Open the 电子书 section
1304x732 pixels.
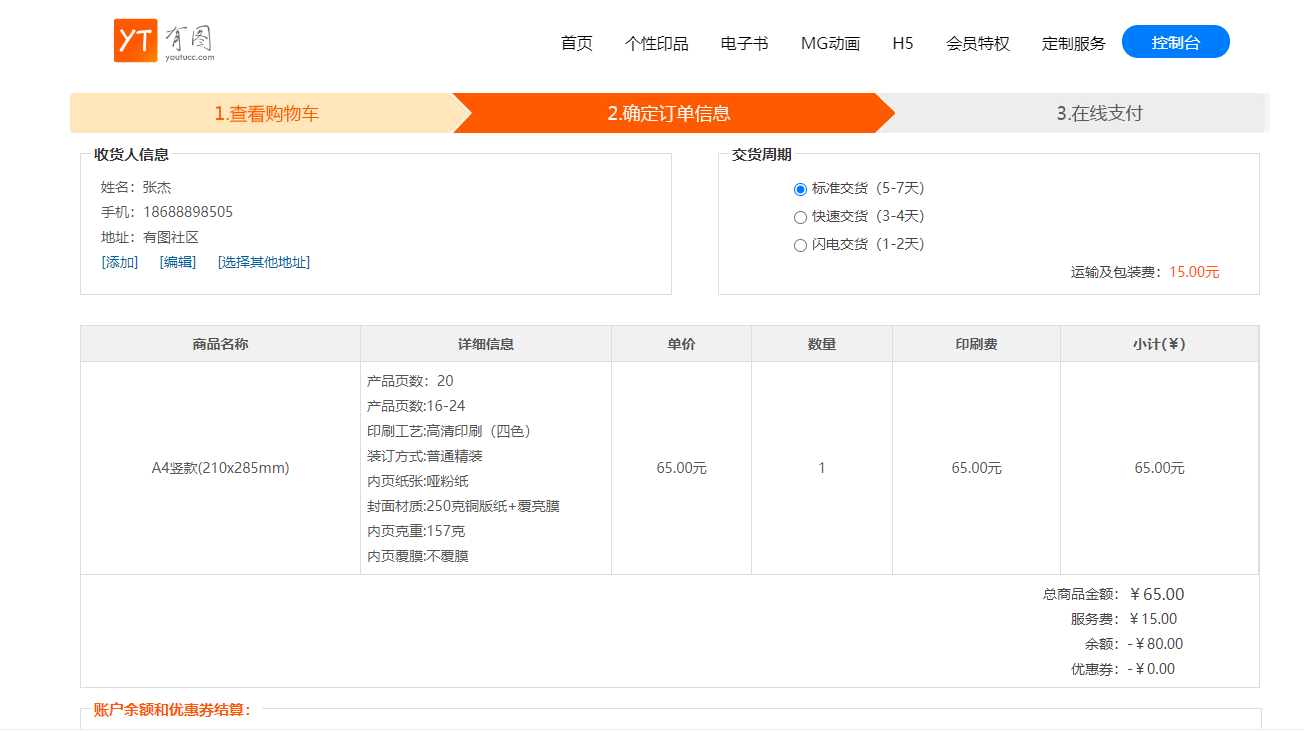(x=744, y=43)
